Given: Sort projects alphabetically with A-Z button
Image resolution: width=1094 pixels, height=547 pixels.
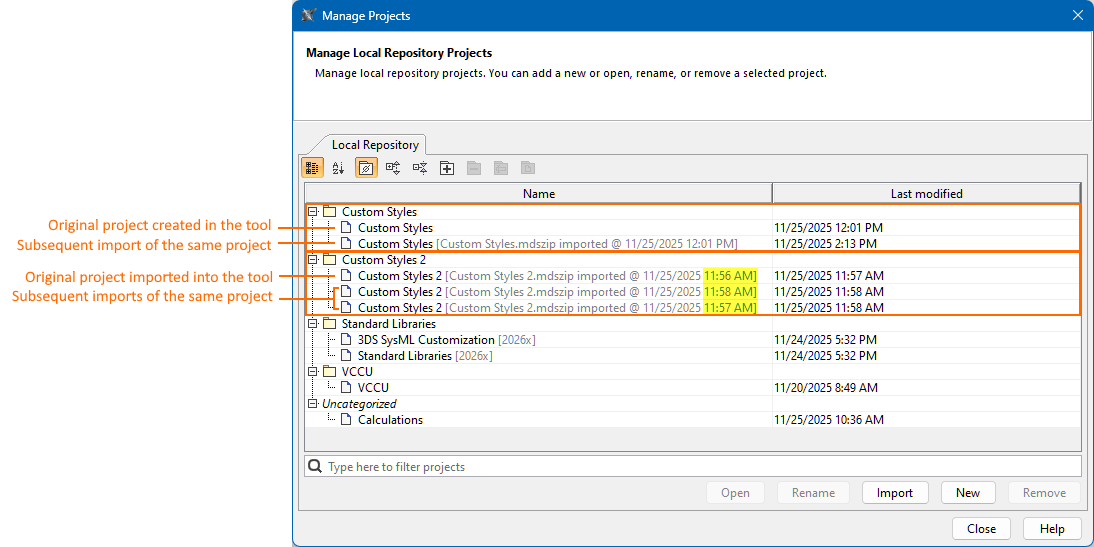Looking at the screenshot, I should [338, 168].
